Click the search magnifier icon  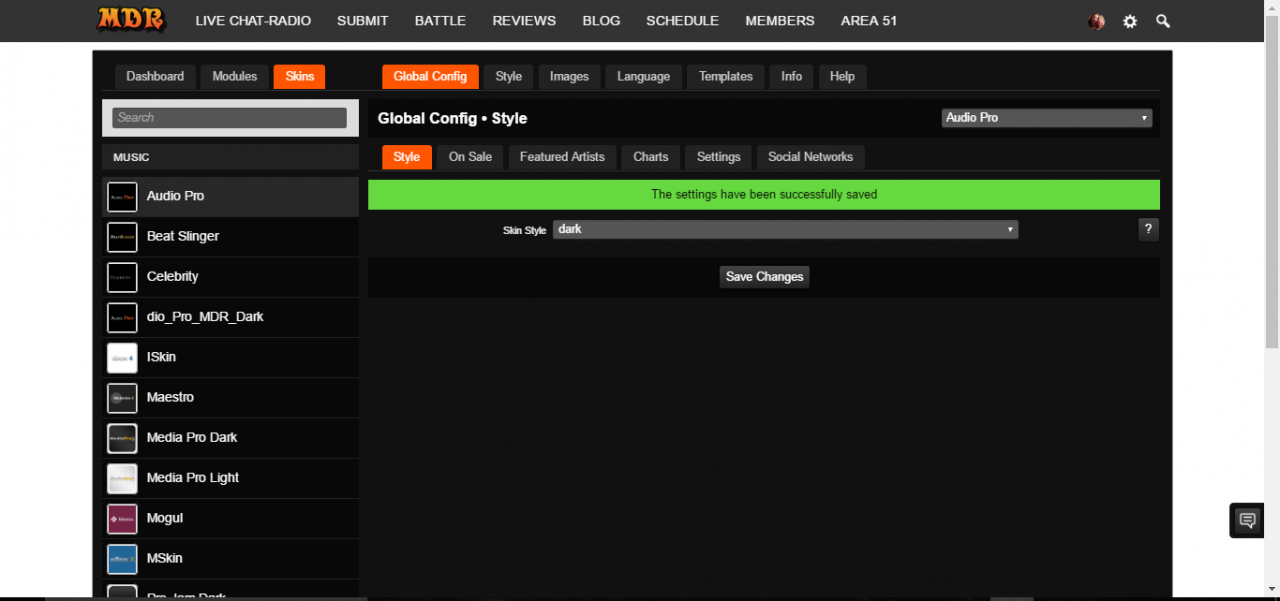pyautogui.click(x=1163, y=21)
